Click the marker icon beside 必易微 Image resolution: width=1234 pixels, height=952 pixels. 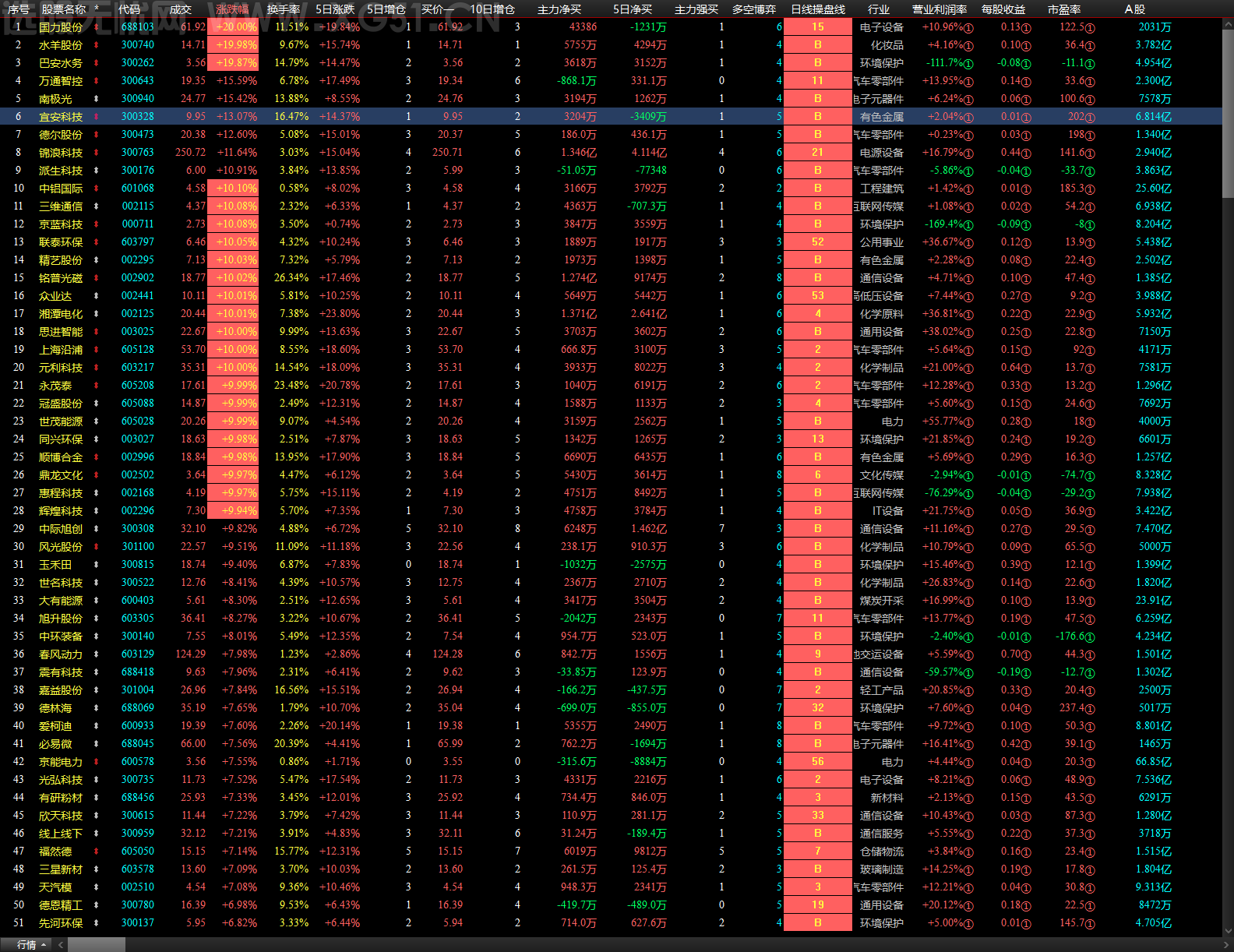pyautogui.click(x=97, y=744)
